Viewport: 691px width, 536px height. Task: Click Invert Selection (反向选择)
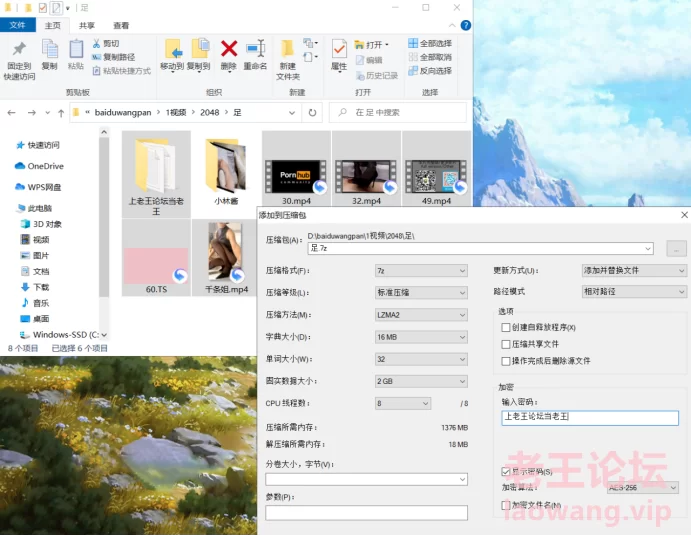click(x=430, y=71)
